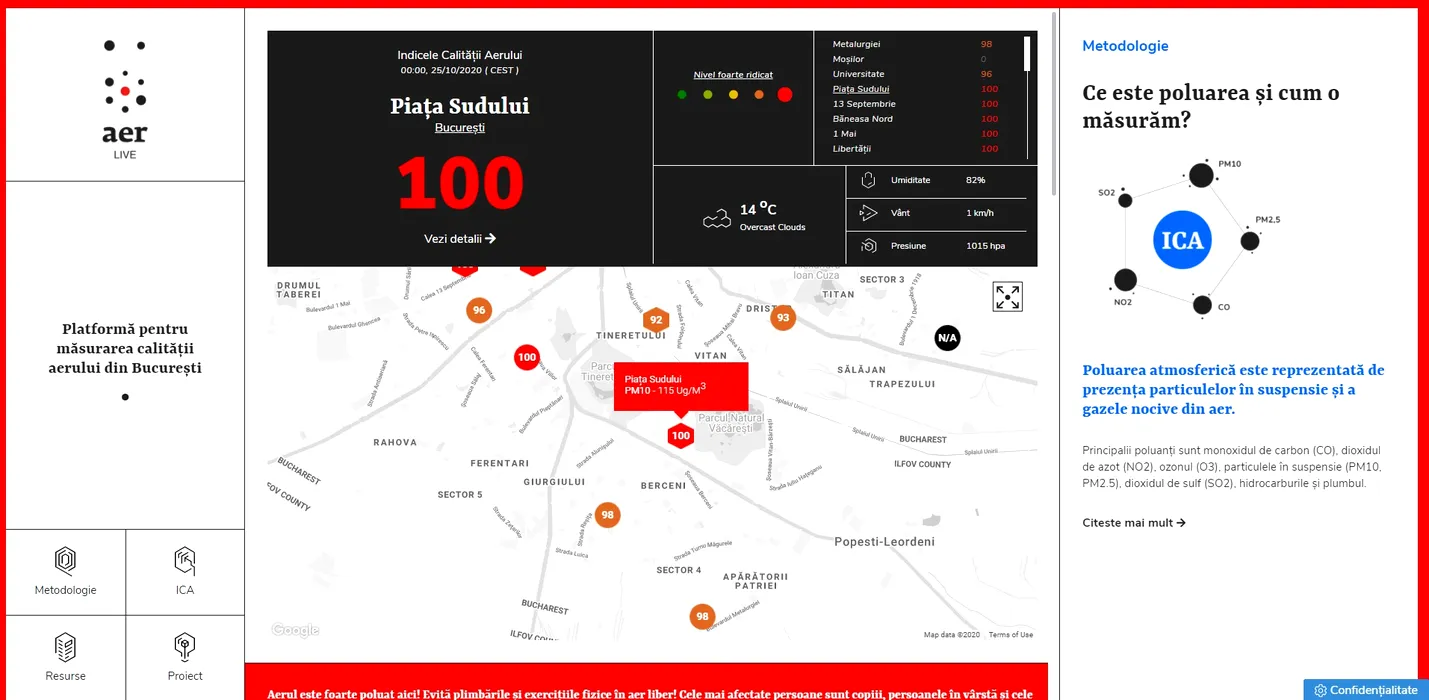Select the 96 orange map marker
Image resolution: width=1429 pixels, height=700 pixels.
[479, 310]
